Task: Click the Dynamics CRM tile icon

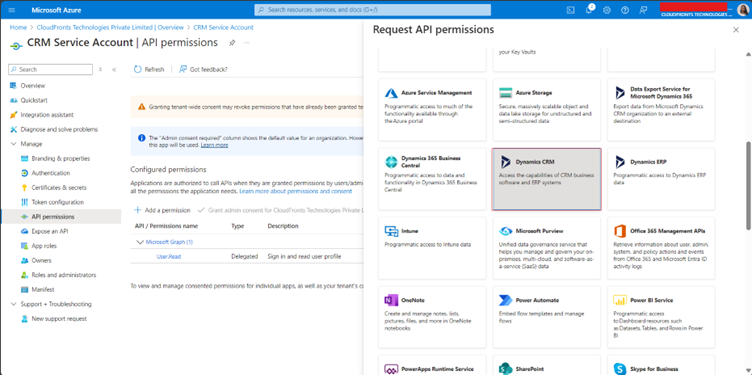Action: click(x=505, y=162)
